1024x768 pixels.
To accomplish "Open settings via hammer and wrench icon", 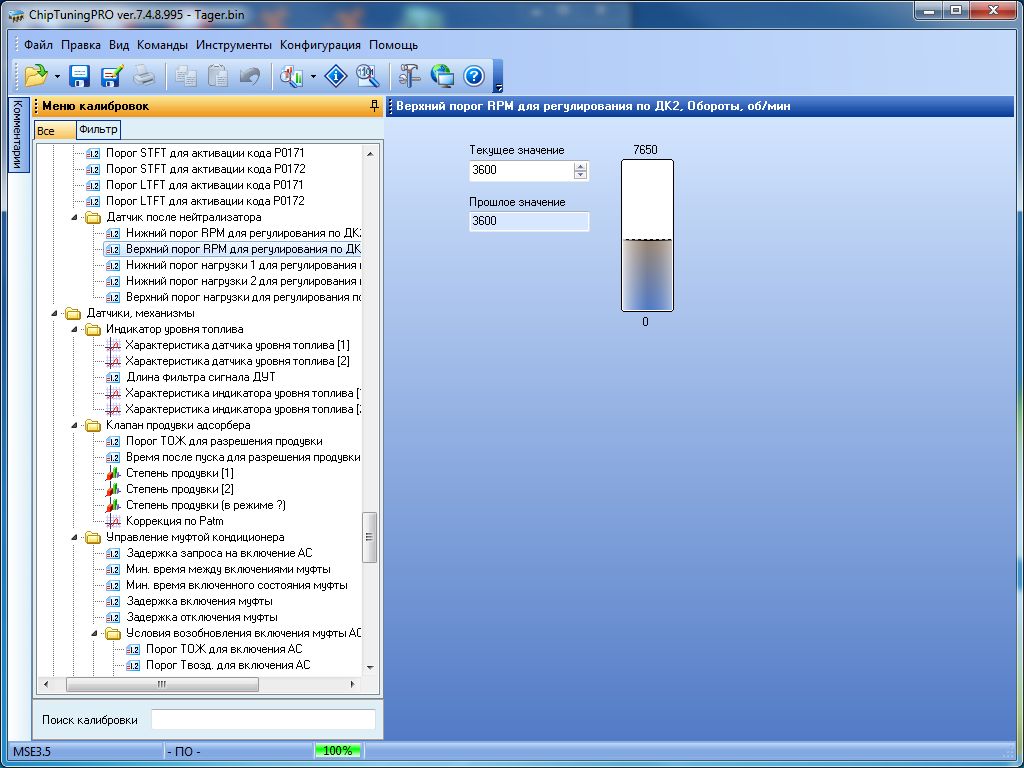I will pyautogui.click(x=410, y=76).
